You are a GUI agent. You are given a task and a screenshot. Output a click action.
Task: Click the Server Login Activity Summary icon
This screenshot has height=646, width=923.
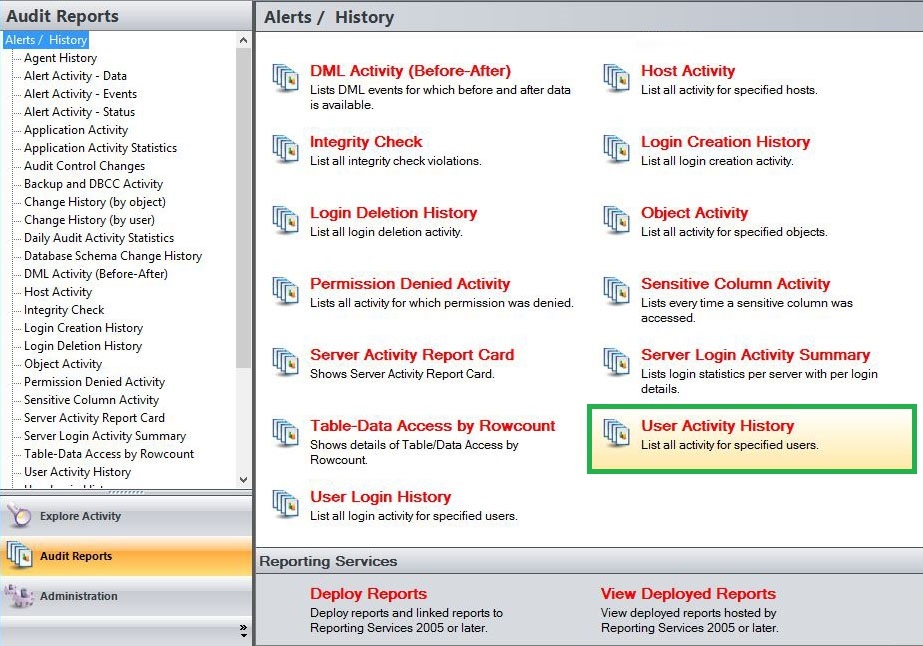pos(616,361)
